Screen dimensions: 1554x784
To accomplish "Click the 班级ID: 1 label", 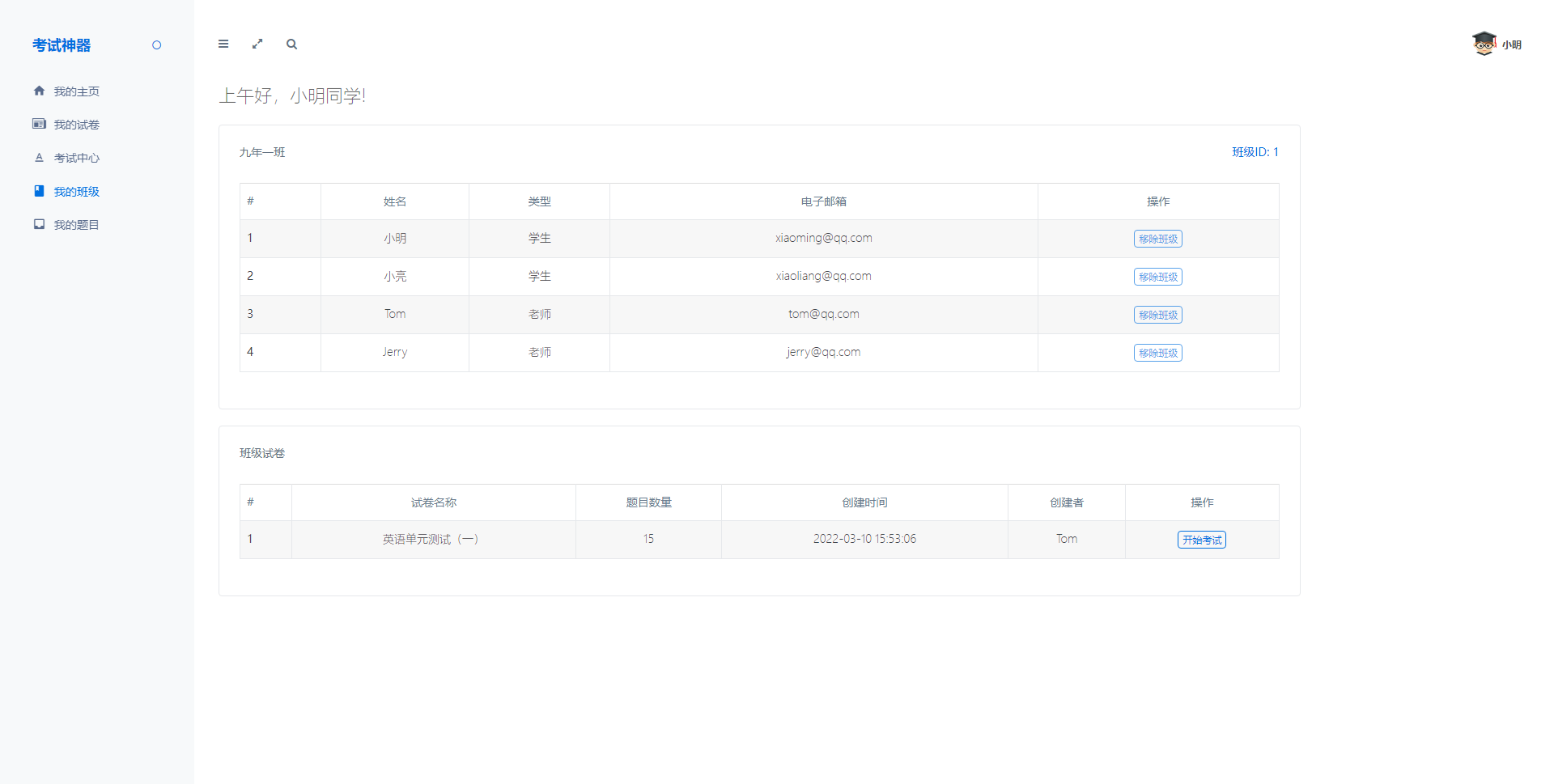I will point(1255,152).
